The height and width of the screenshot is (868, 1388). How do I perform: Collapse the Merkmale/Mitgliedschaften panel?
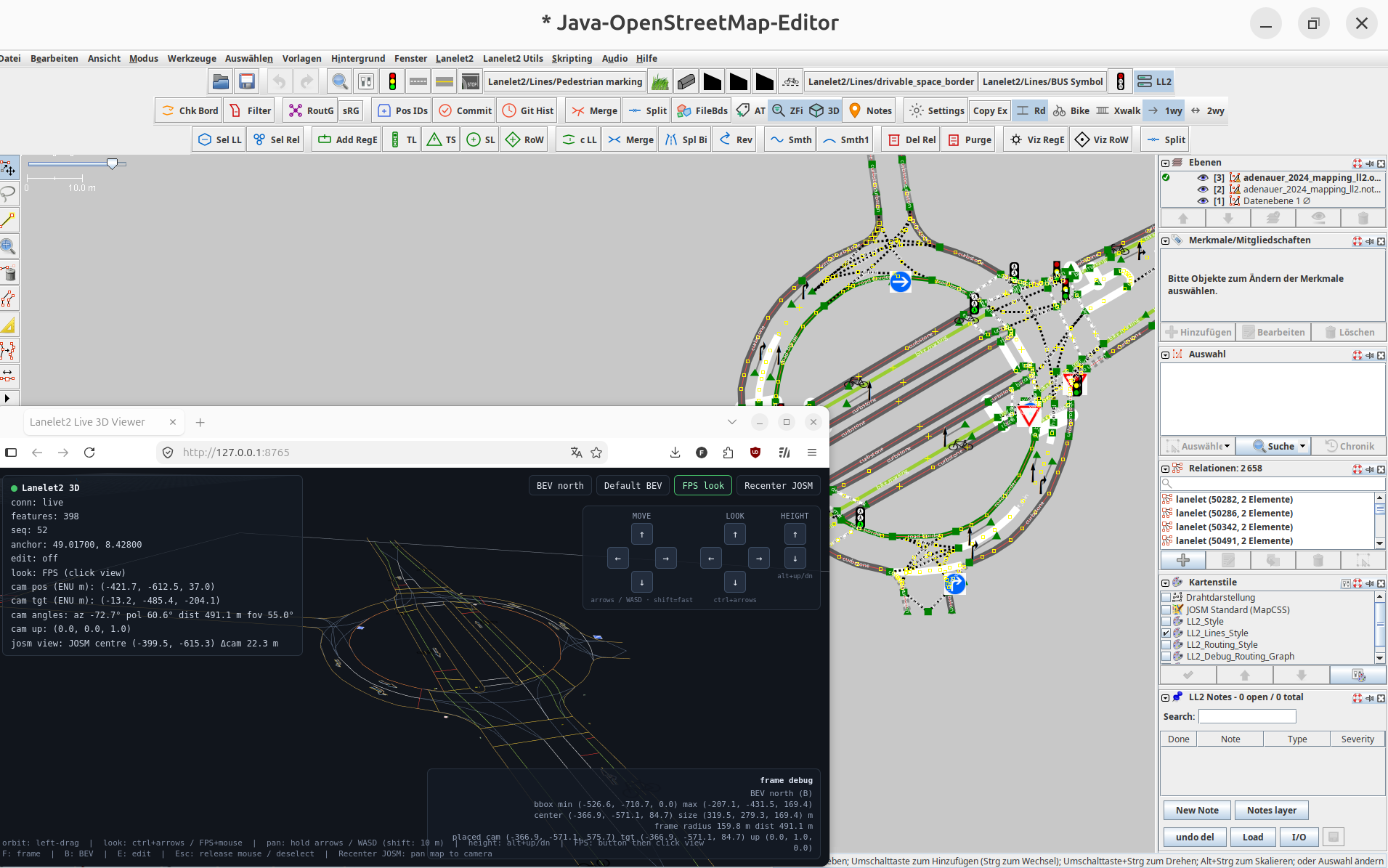[1165, 240]
